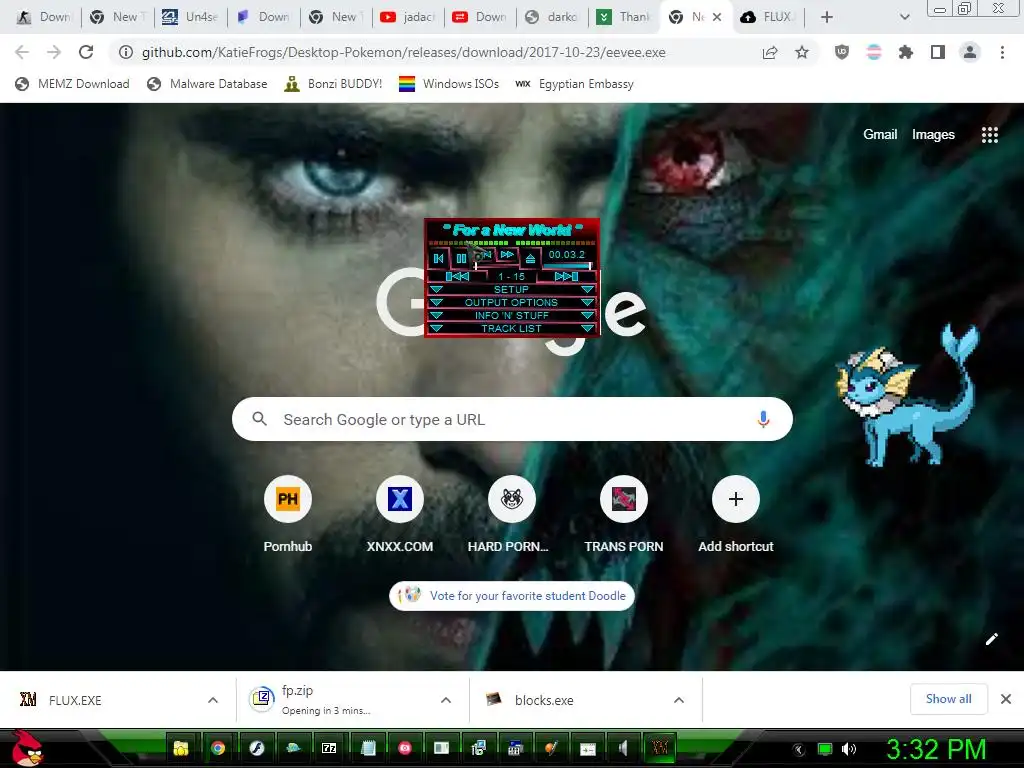Open the fp.zip download options arrow
This screenshot has width=1024, height=768.
pyautogui.click(x=446, y=700)
